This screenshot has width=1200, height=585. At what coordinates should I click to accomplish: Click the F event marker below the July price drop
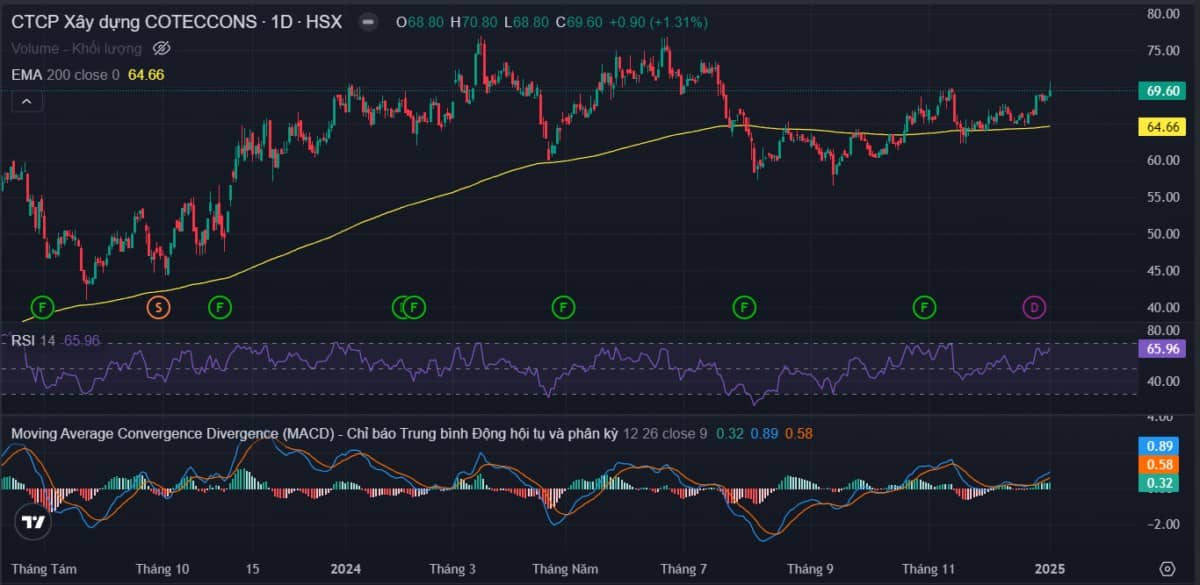pos(743,306)
